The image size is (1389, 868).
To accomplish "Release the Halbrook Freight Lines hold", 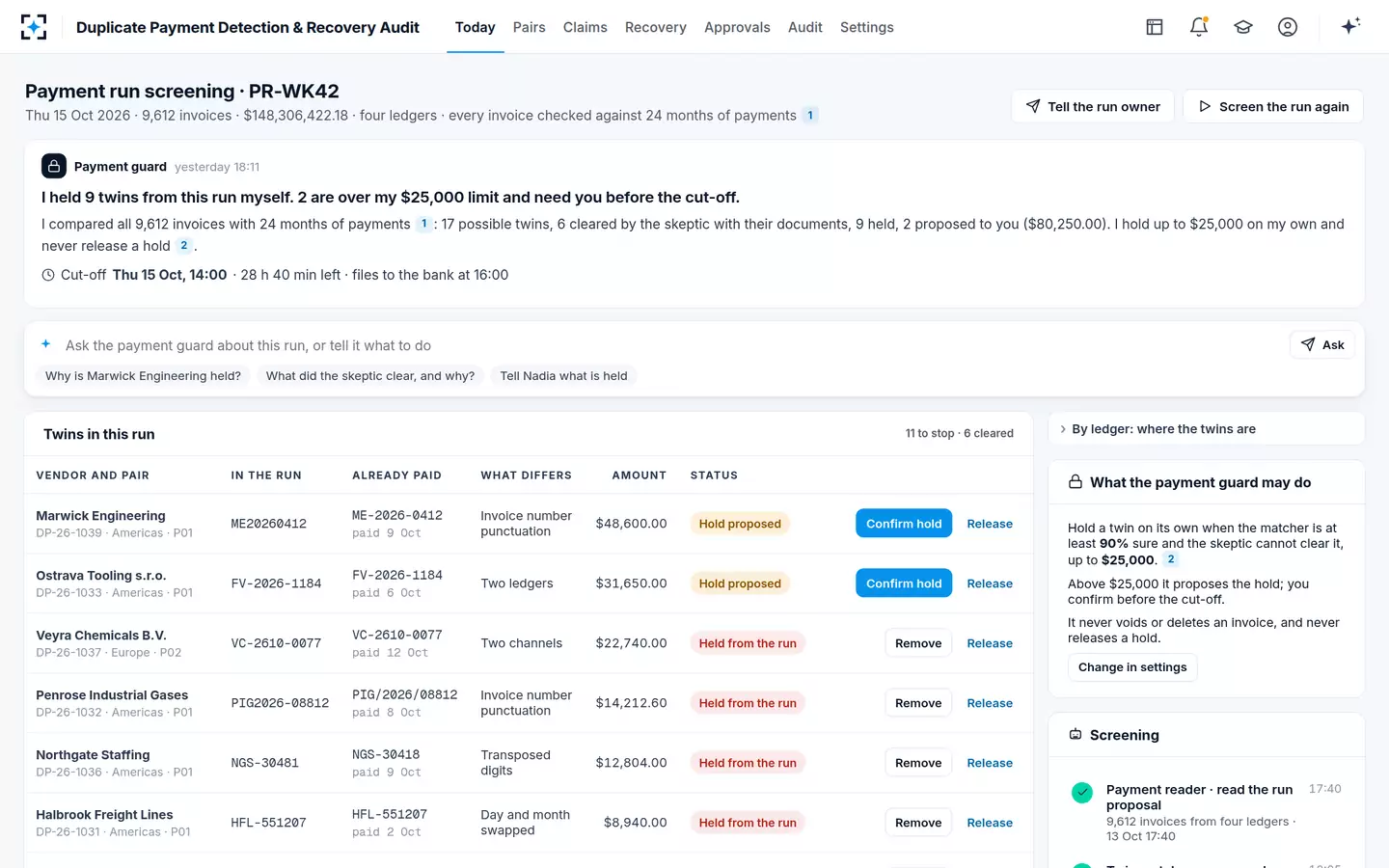I will [x=990, y=823].
